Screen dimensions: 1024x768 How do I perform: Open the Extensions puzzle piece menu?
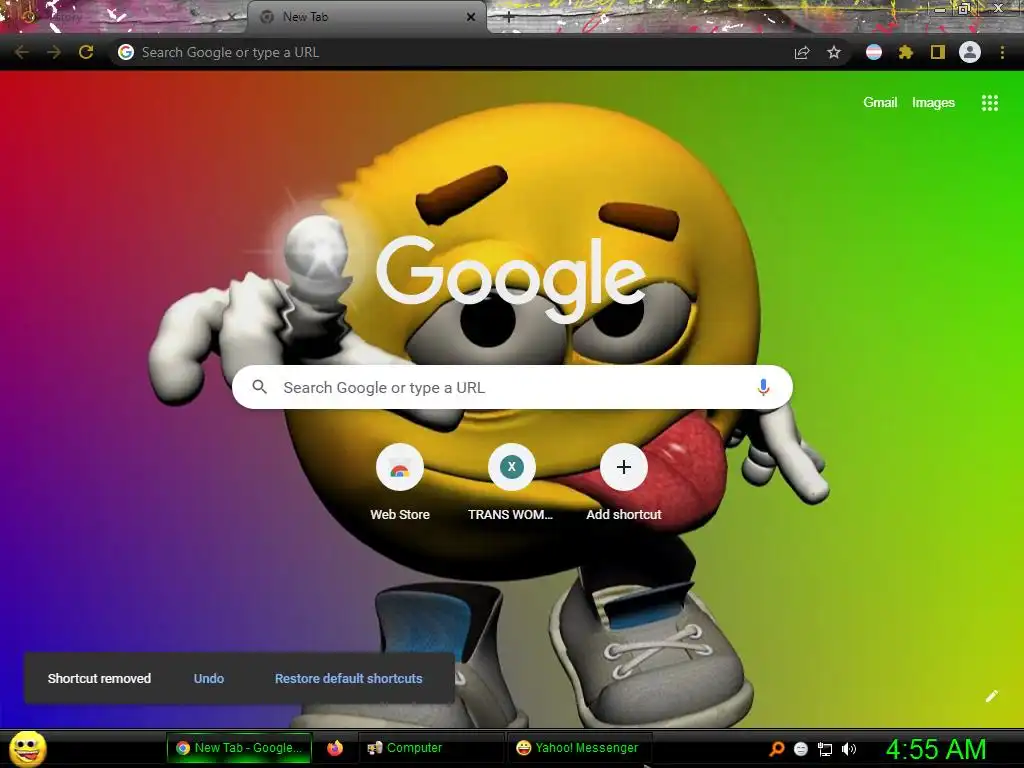[906, 52]
